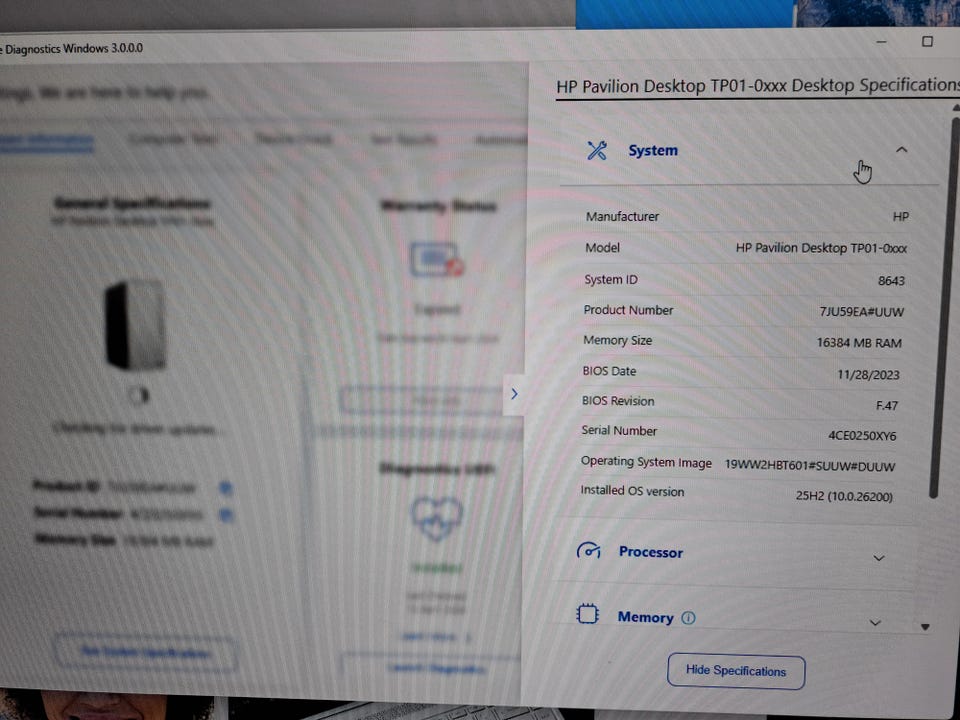Image resolution: width=960 pixels, height=720 pixels.
Task: Click the HP Pavilion Desktop Specifications panel title
Action: coord(758,86)
